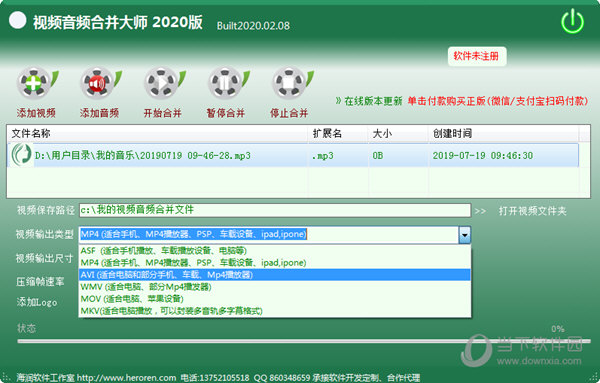
Task: Click the 单击付款购买正版 purchase link
Action: [497, 101]
